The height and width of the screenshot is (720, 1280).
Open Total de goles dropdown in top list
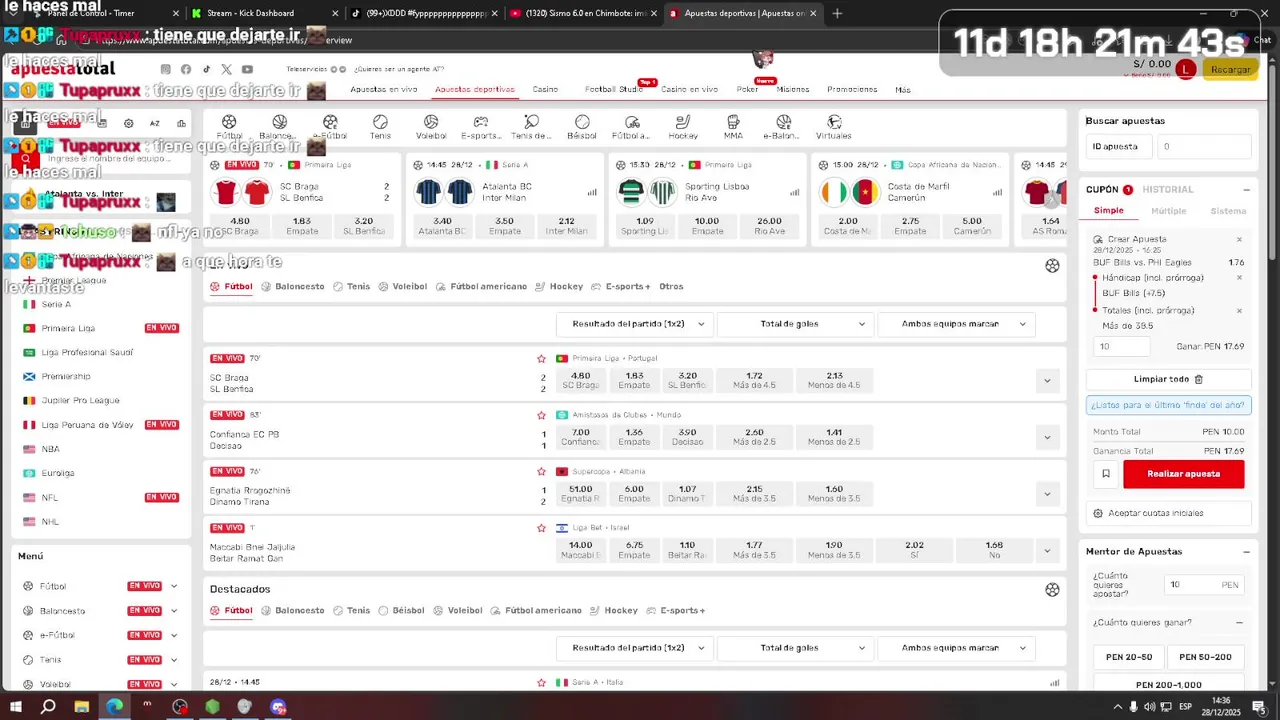[795, 324]
